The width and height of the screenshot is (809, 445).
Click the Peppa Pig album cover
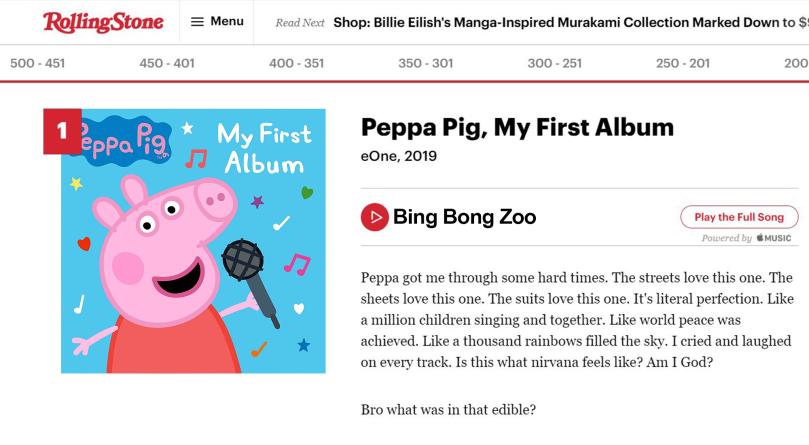(x=193, y=241)
